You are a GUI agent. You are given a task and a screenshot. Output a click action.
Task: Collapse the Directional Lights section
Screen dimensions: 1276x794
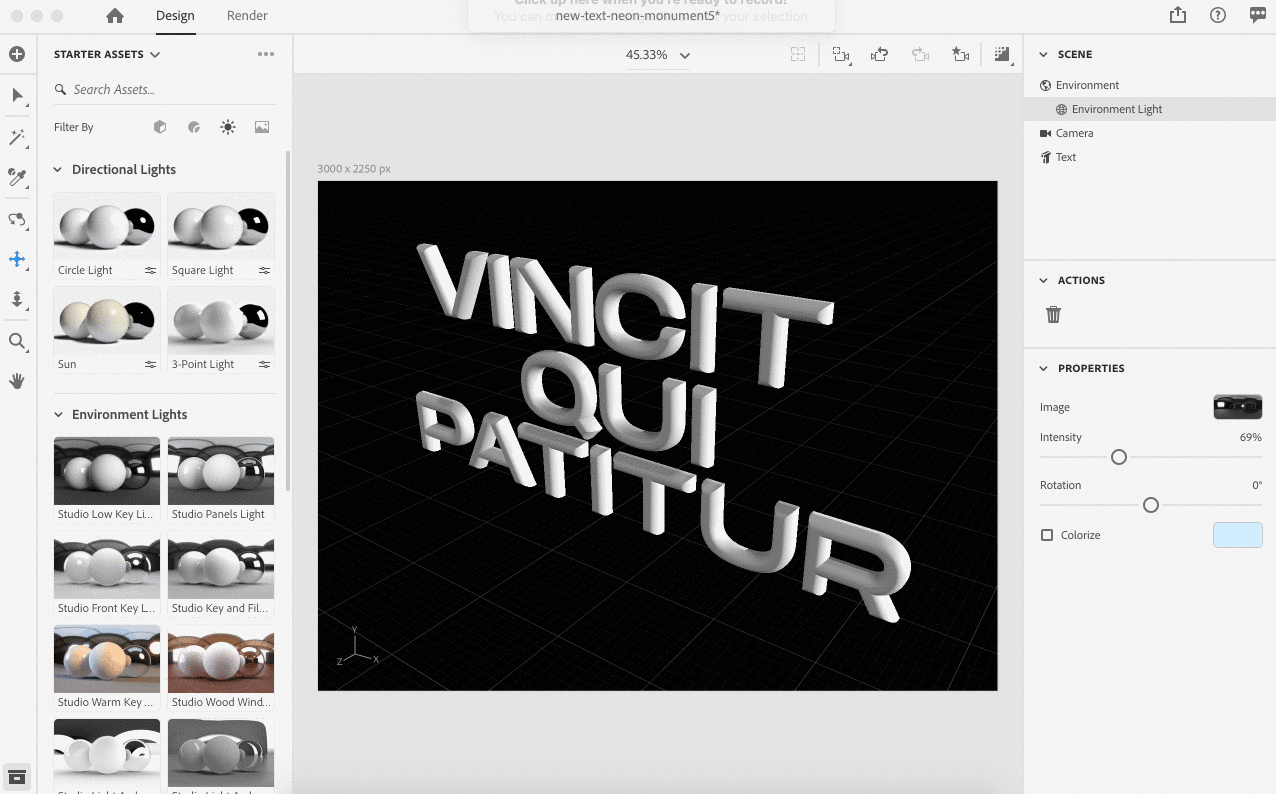[57, 169]
